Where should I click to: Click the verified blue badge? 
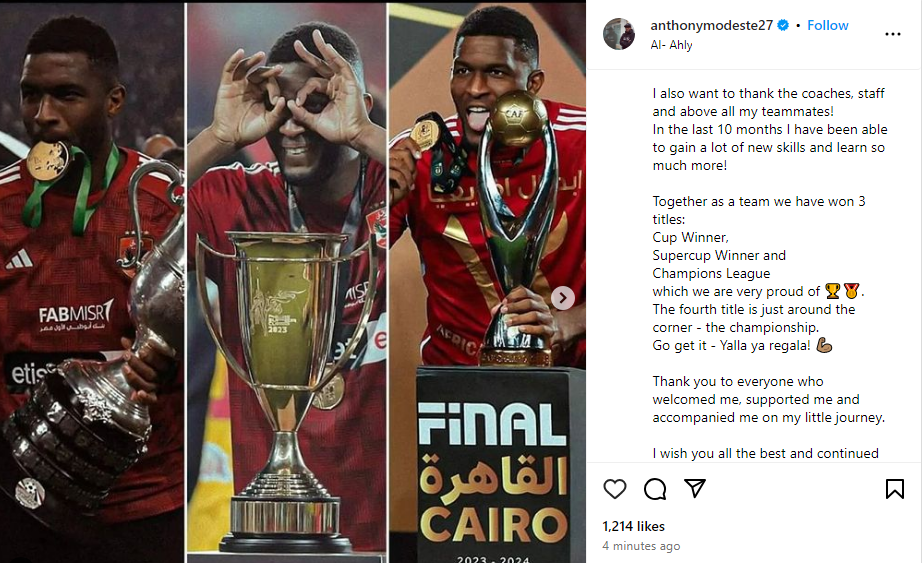pyautogui.click(x=783, y=25)
